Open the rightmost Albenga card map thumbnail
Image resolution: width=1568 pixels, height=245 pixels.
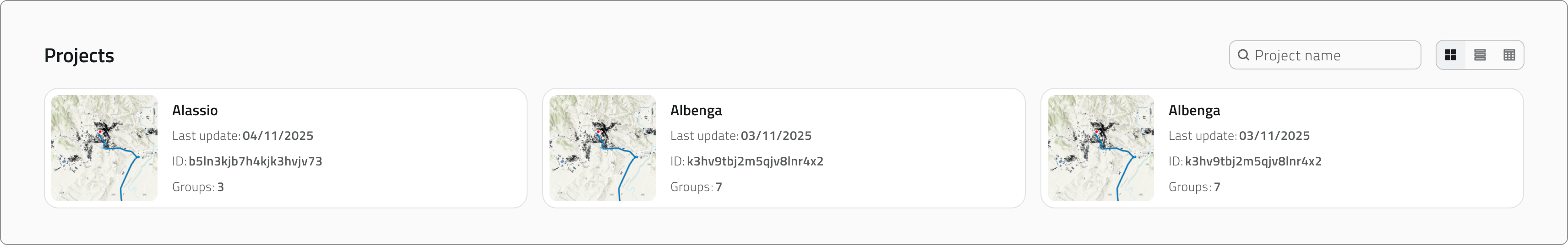(x=1100, y=148)
